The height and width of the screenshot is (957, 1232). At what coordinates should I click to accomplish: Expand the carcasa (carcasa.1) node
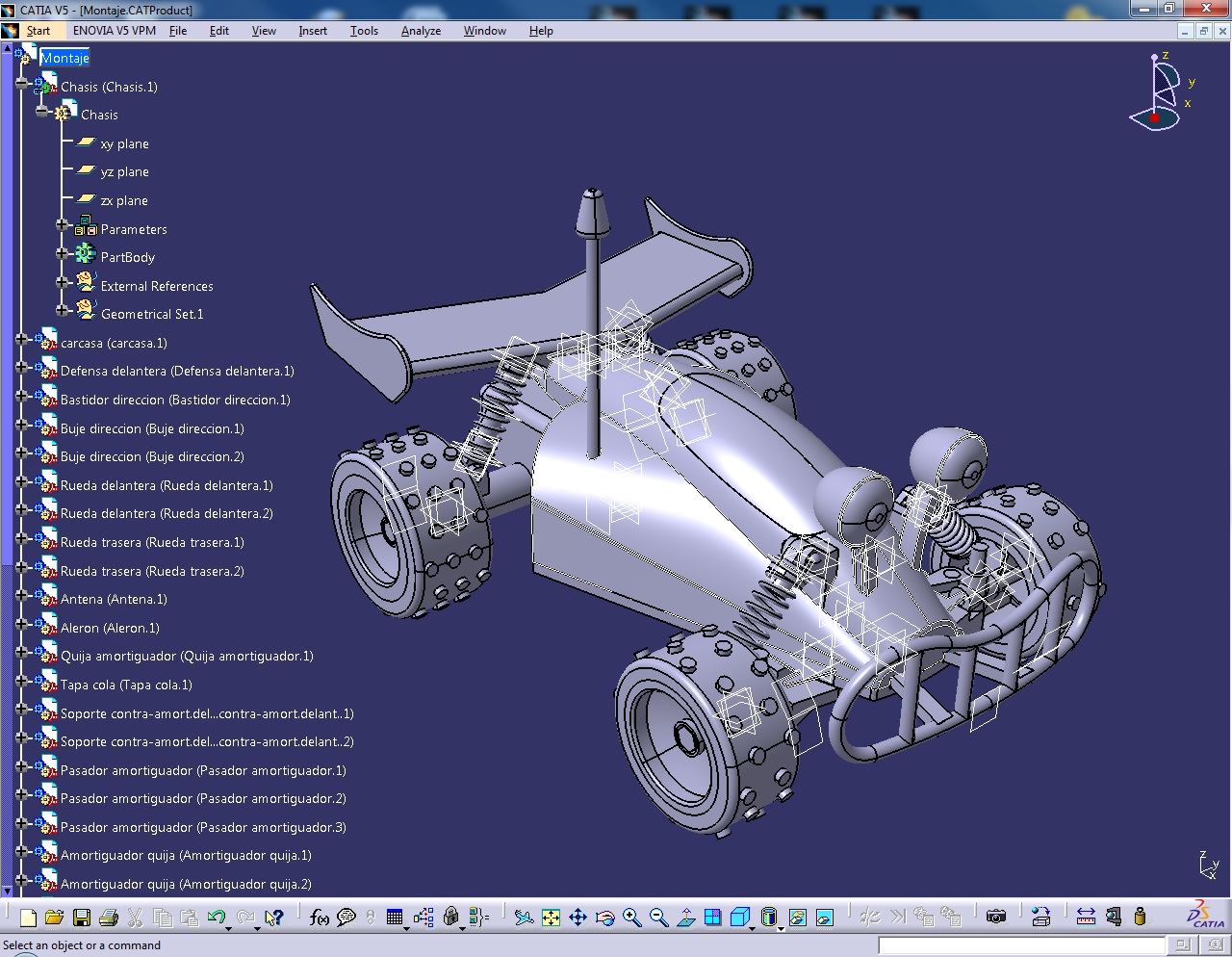click(x=21, y=340)
